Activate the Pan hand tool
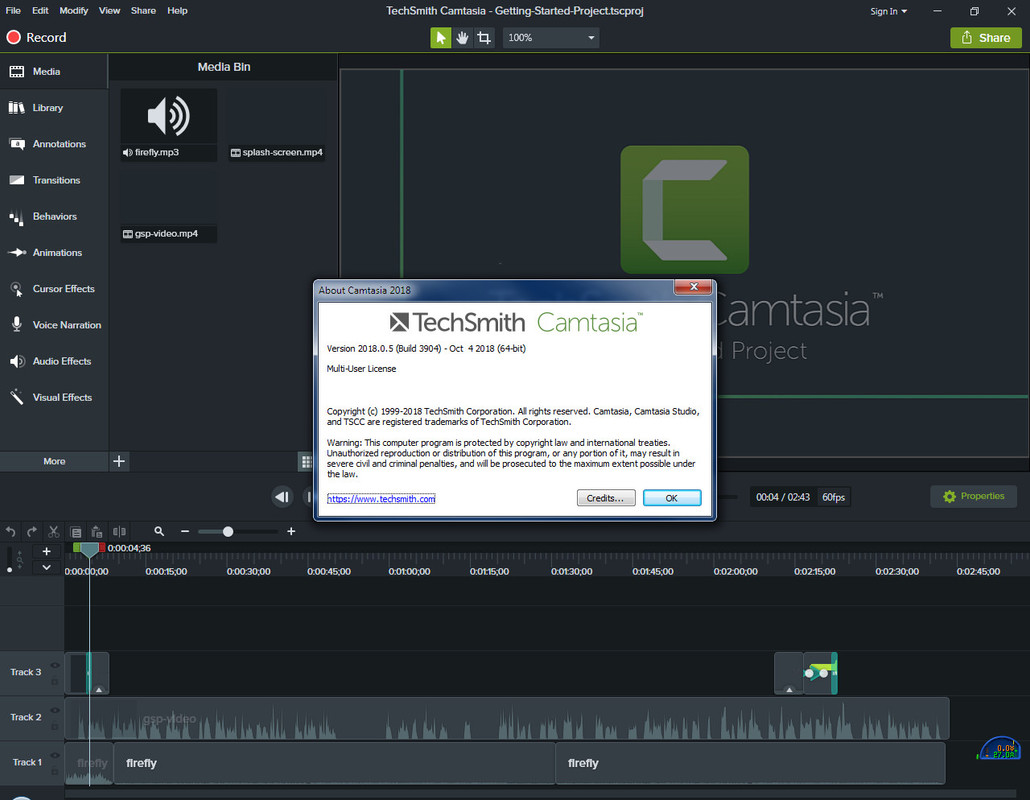The width and height of the screenshot is (1030, 800). tap(462, 38)
